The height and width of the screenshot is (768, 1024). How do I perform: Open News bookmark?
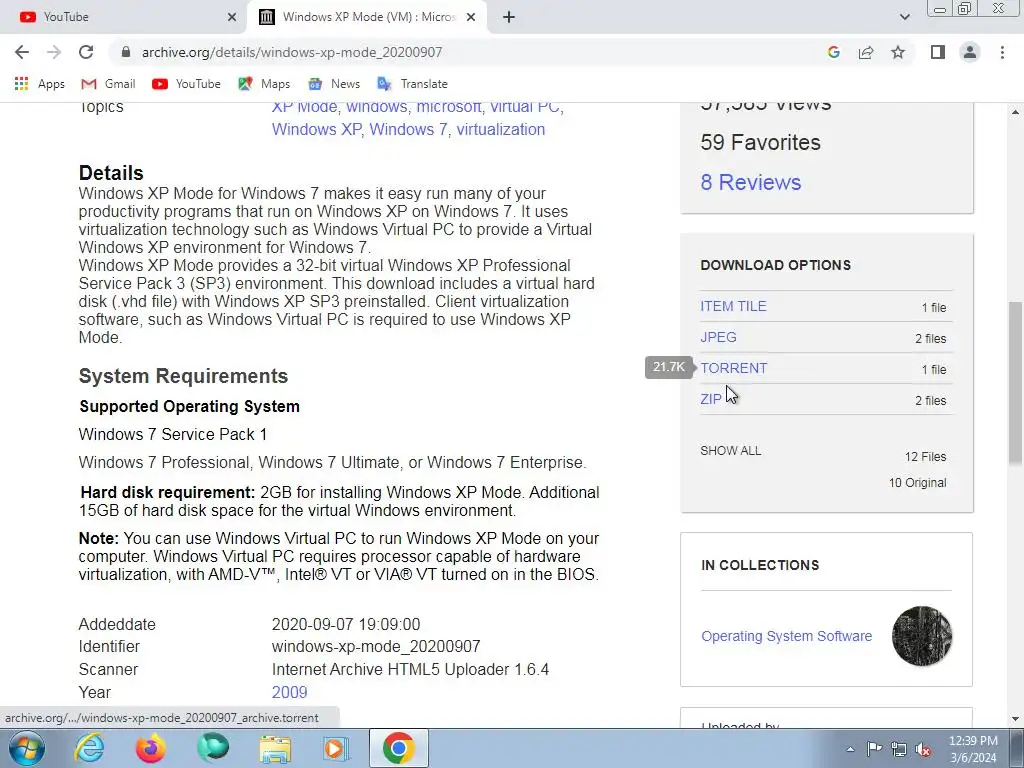click(x=334, y=84)
